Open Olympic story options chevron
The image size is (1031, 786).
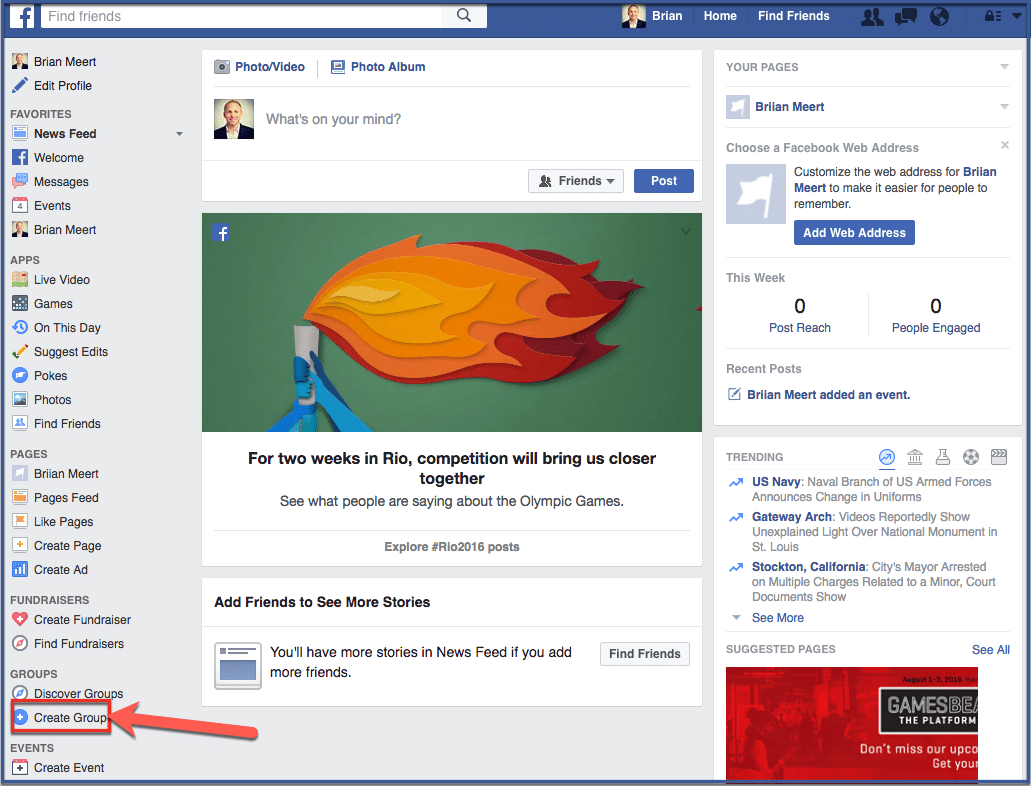(686, 232)
